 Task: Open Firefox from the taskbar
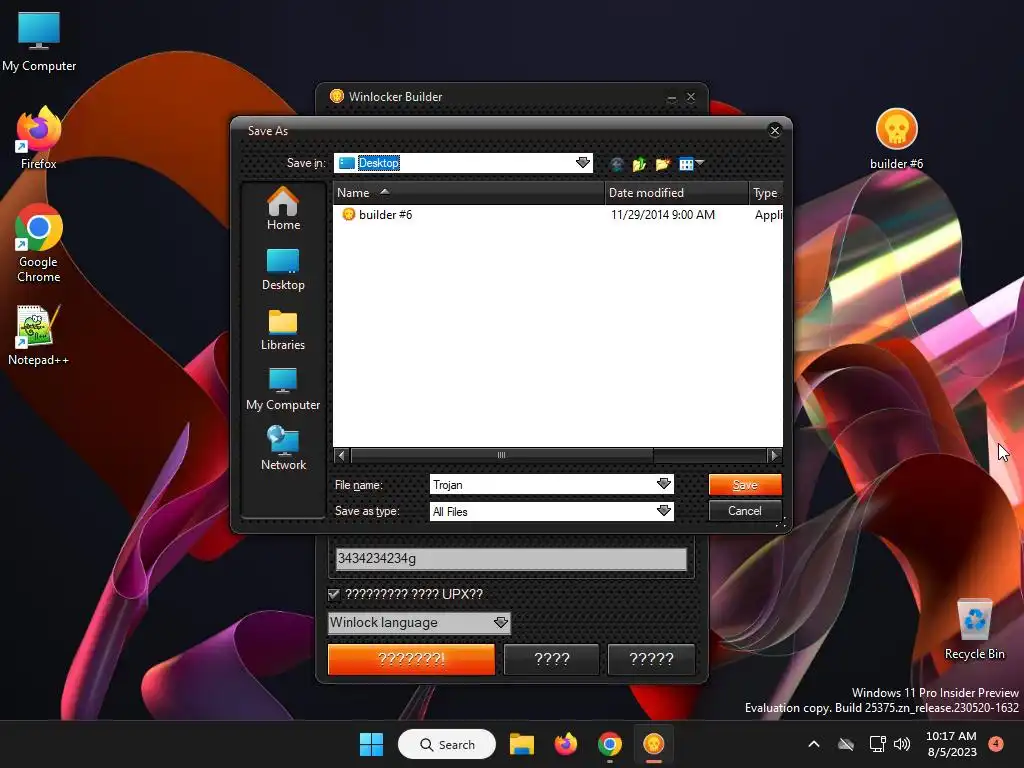(566, 744)
